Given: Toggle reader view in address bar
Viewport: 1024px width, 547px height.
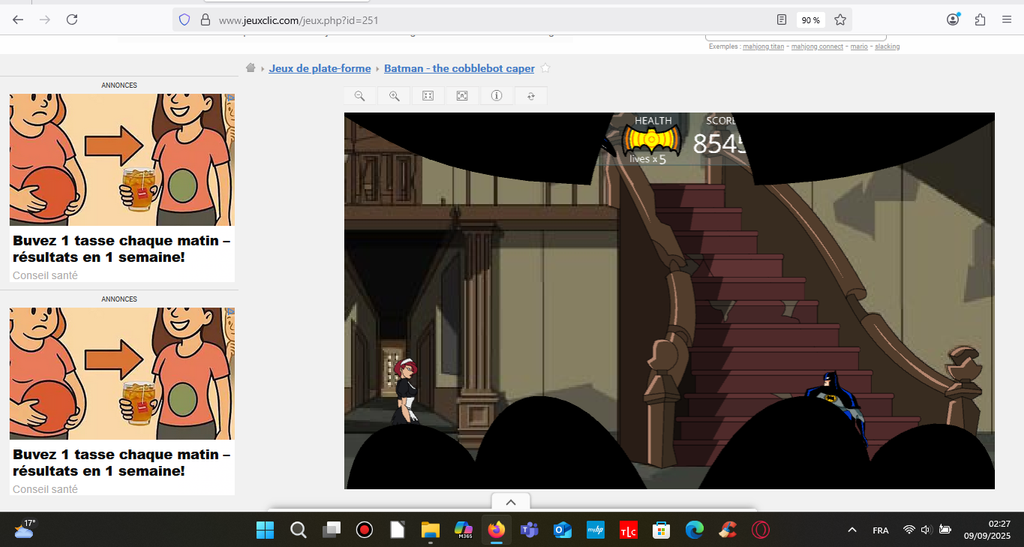Looking at the screenshot, I should point(781,19).
